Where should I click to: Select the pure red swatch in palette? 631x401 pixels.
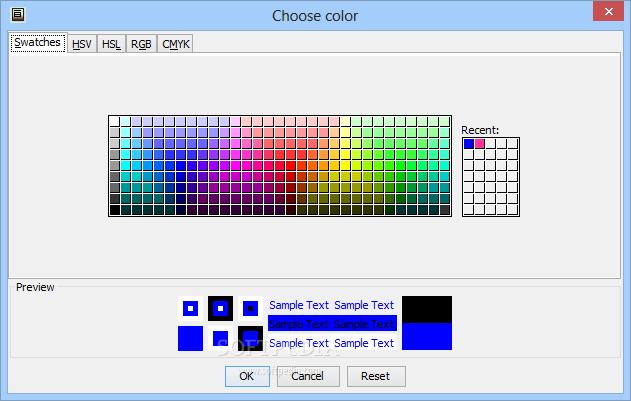coord(291,165)
